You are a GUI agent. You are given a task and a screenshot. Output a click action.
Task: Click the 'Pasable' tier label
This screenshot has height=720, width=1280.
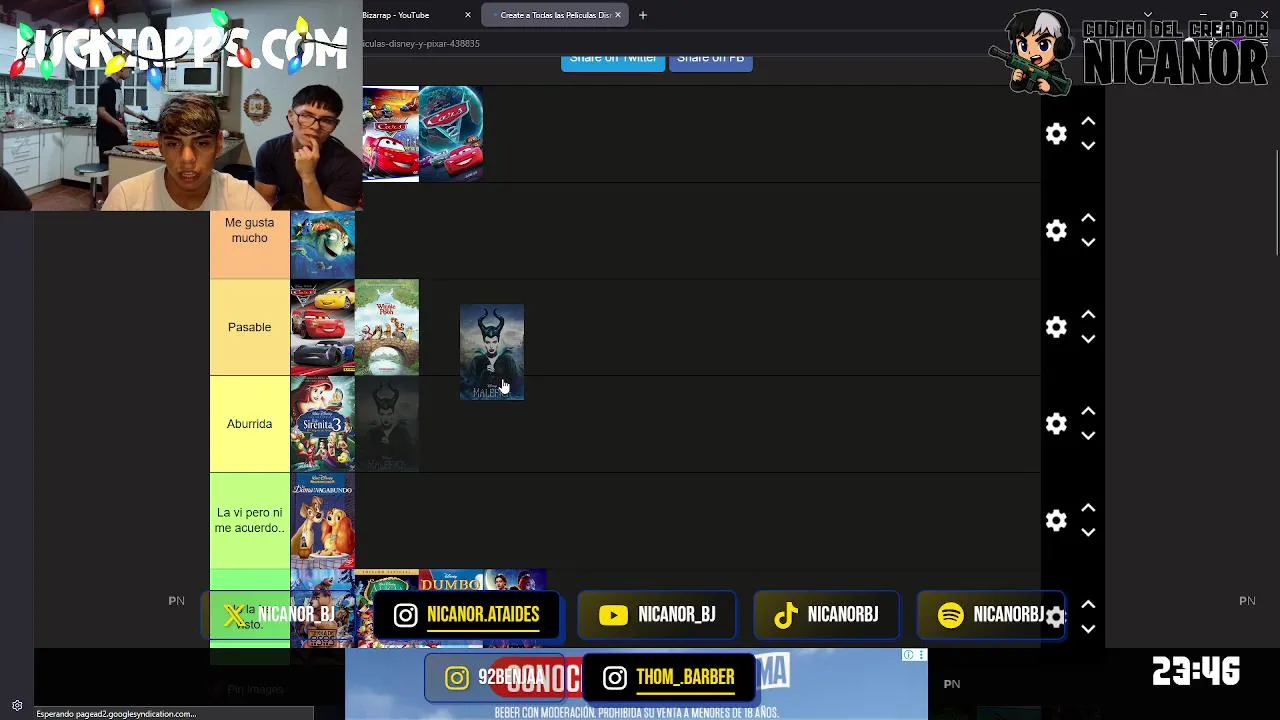tap(249, 327)
